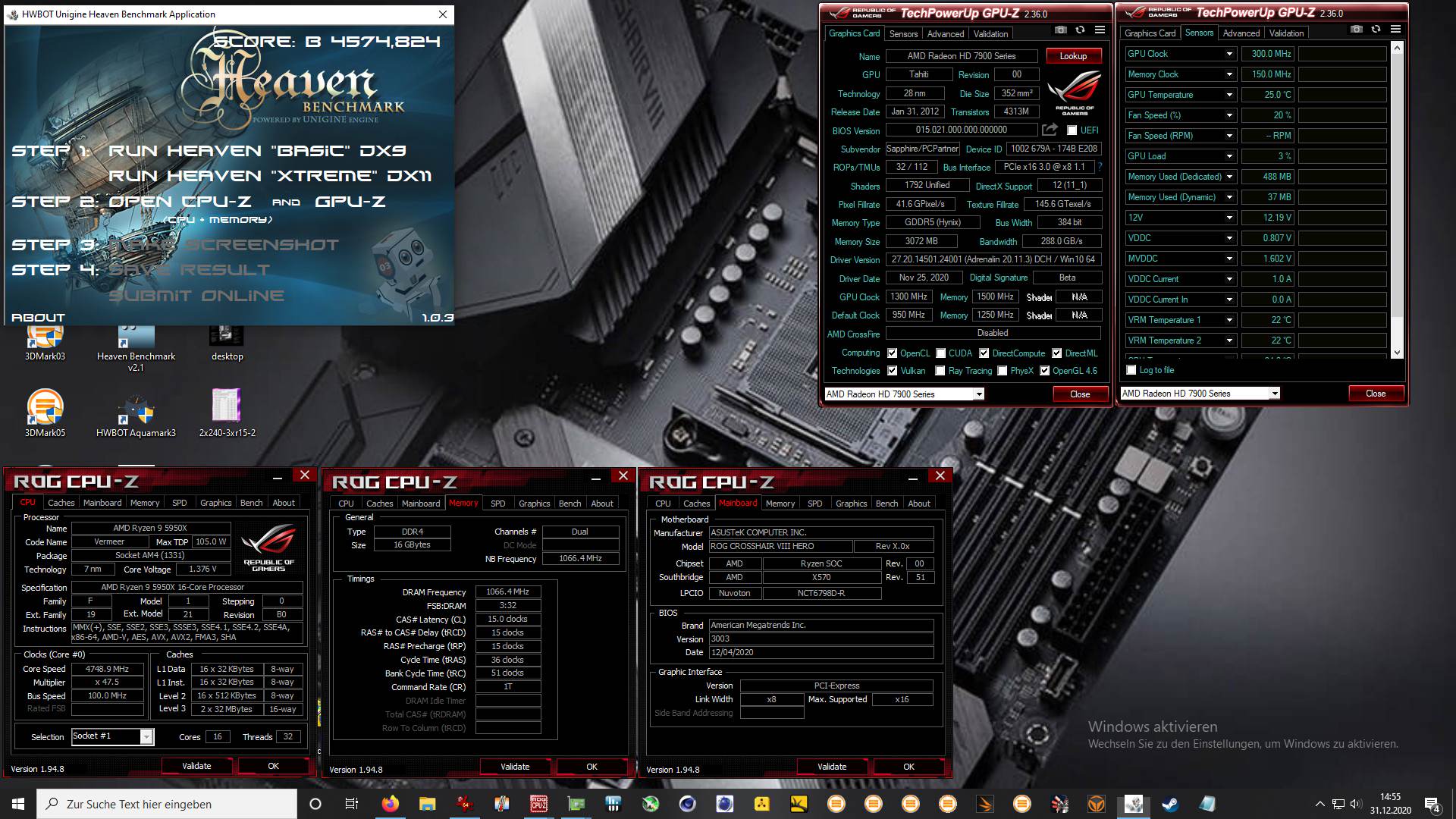Click ABOUT in the HWBOT Heaven window

pyautogui.click(x=38, y=318)
